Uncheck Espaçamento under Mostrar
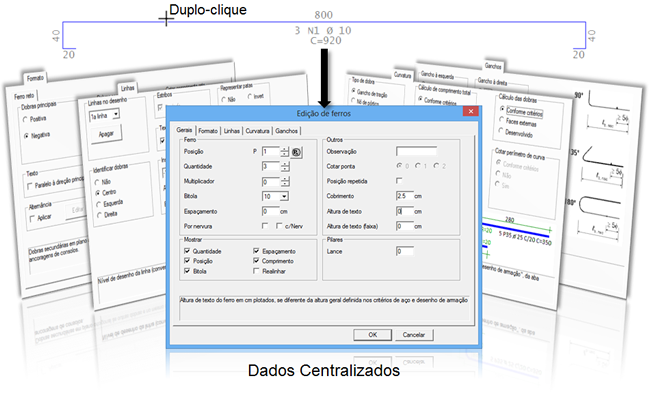The height and width of the screenshot is (394, 650). click(x=256, y=251)
